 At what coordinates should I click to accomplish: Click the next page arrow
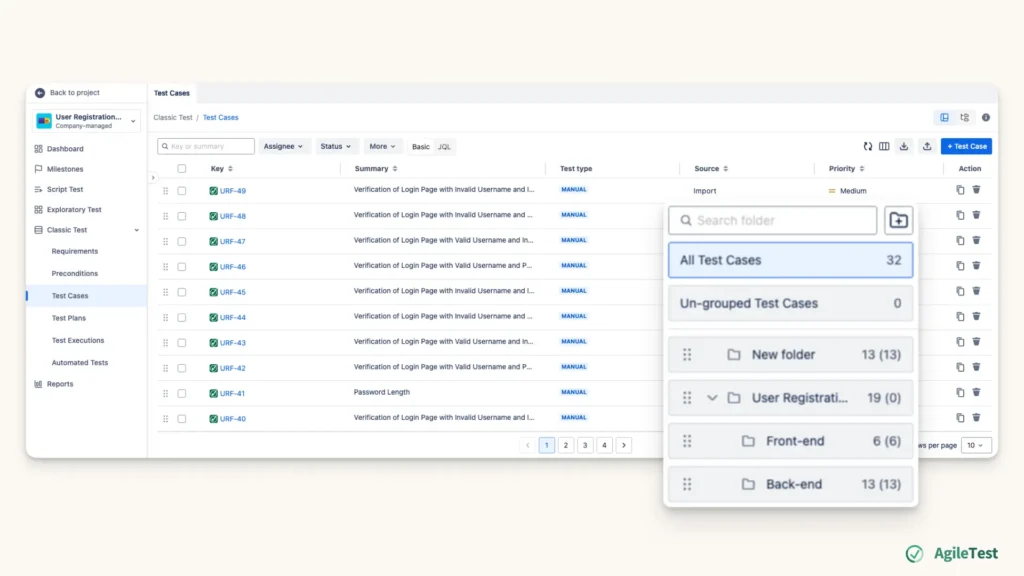pos(624,445)
